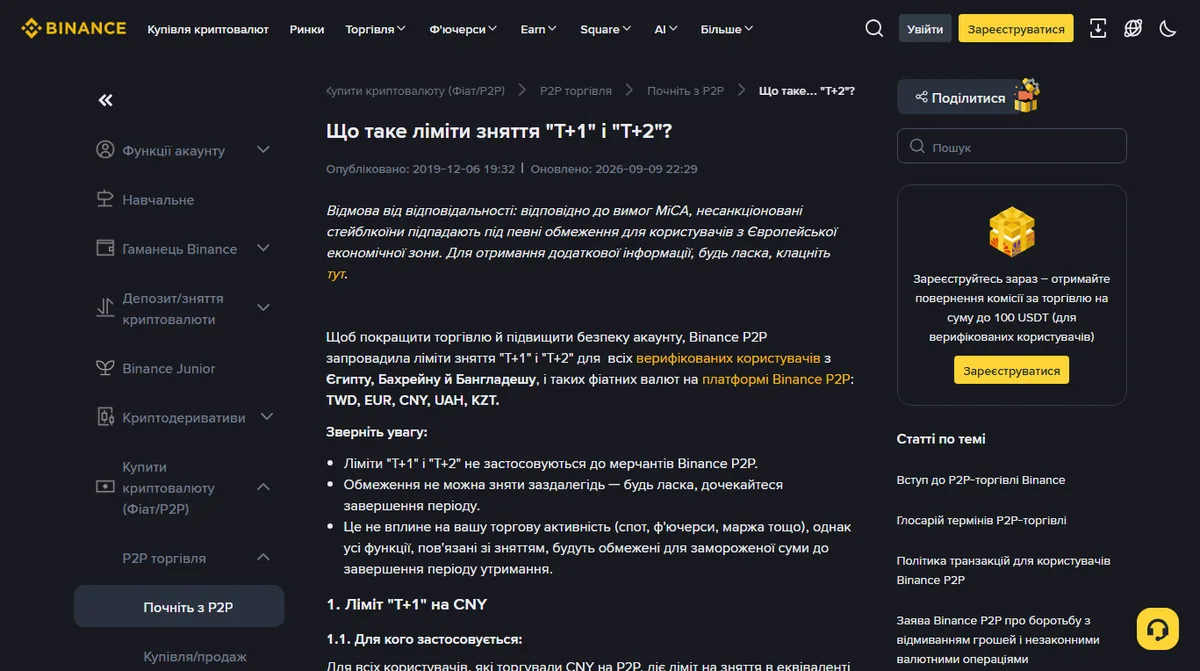Screen dimensions: 1200x671
Task: Go to P2P торгівля breadcrumb
Action: [576, 90]
